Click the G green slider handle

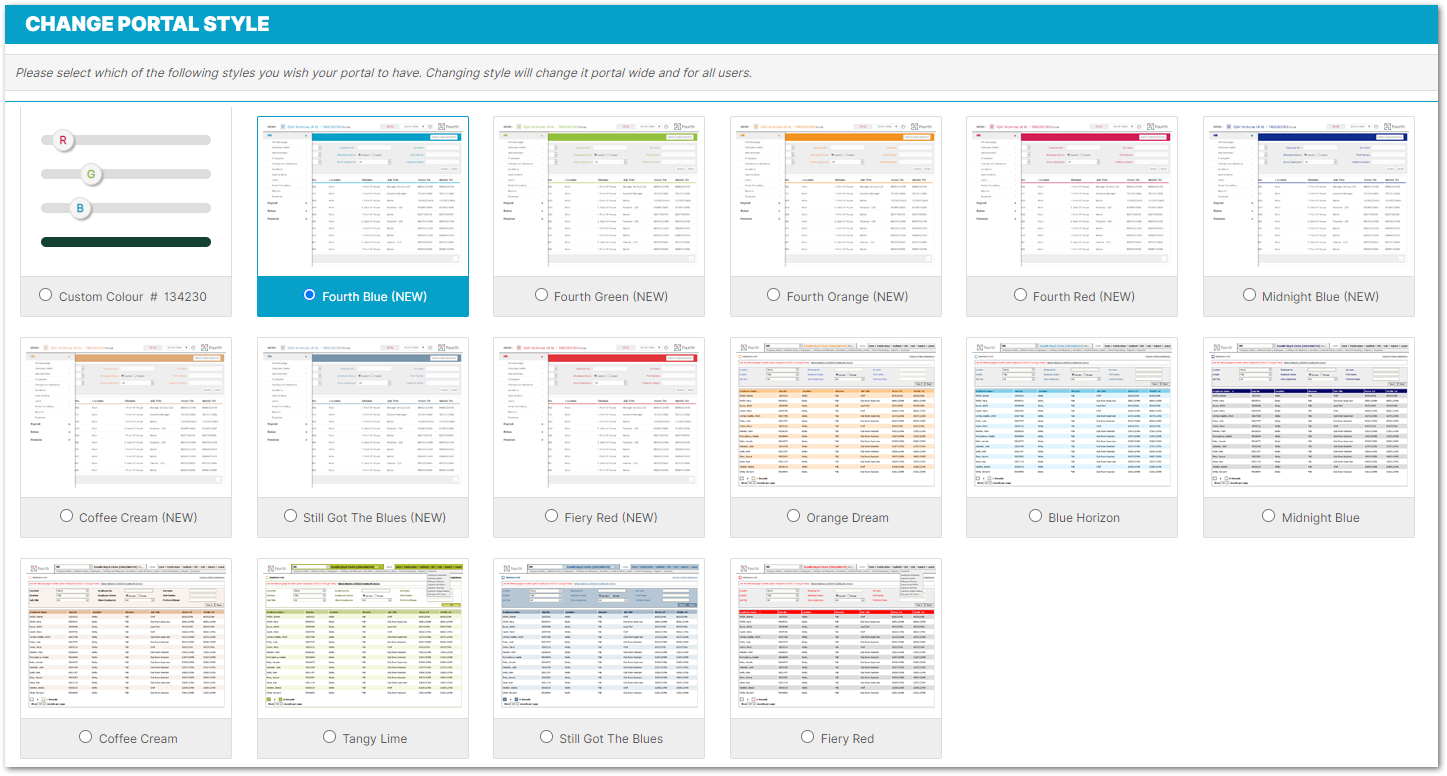coord(91,175)
